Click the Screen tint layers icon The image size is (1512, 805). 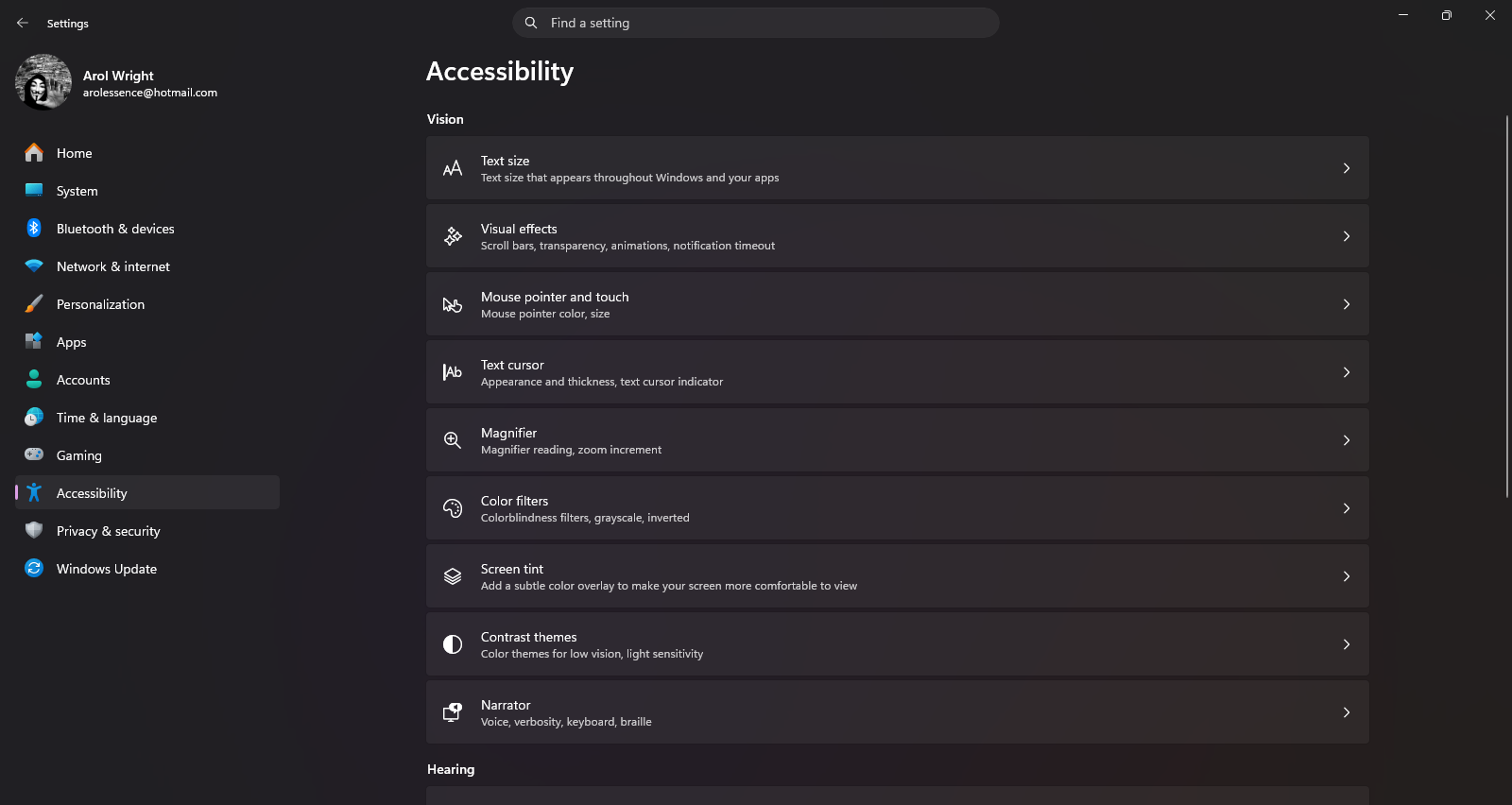(x=453, y=576)
